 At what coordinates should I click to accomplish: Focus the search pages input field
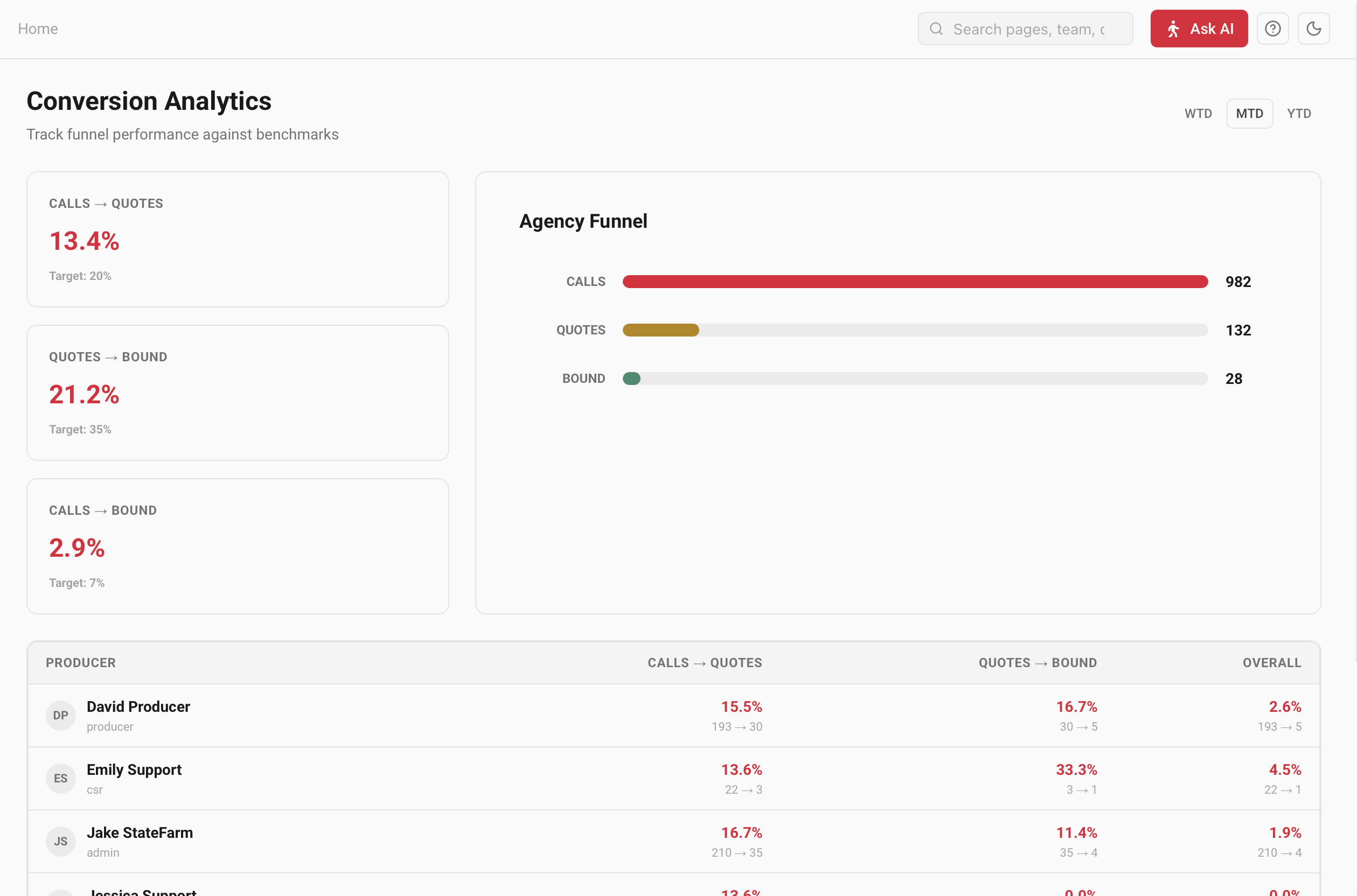[x=1026, y=29]
